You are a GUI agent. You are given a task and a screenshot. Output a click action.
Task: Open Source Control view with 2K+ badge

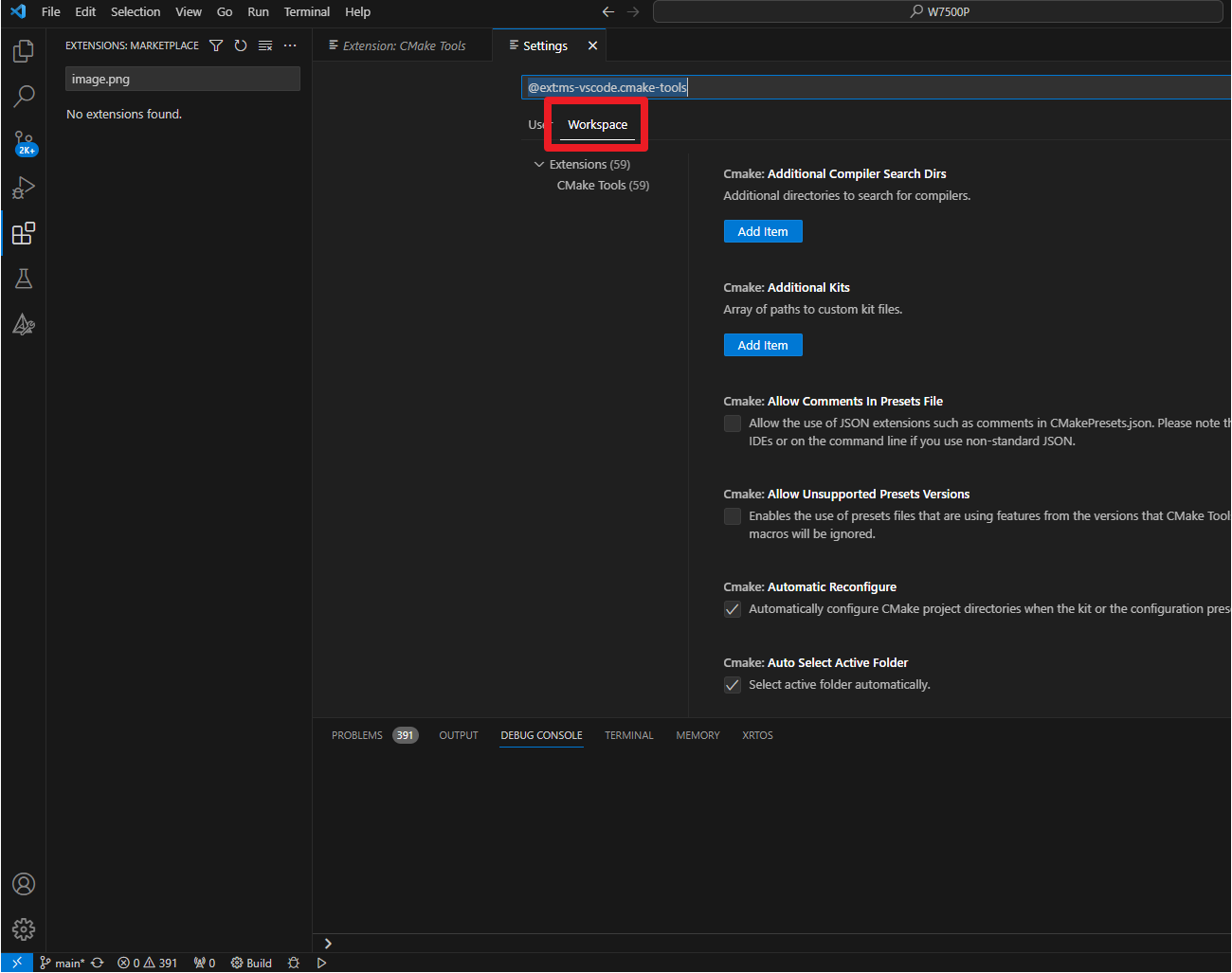(x=24, y=142)
